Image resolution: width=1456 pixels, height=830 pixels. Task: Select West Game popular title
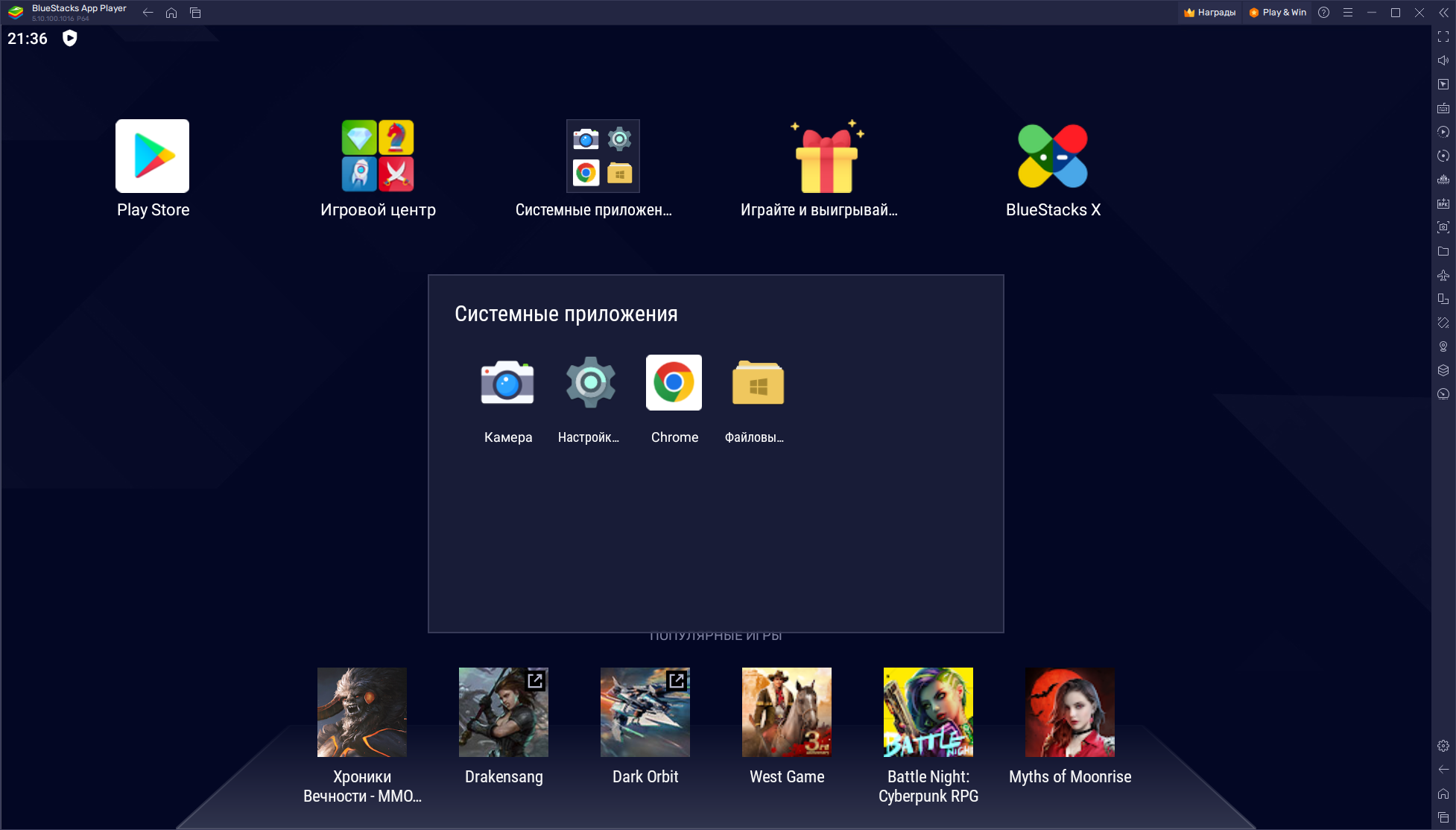[x=786, y=725]
